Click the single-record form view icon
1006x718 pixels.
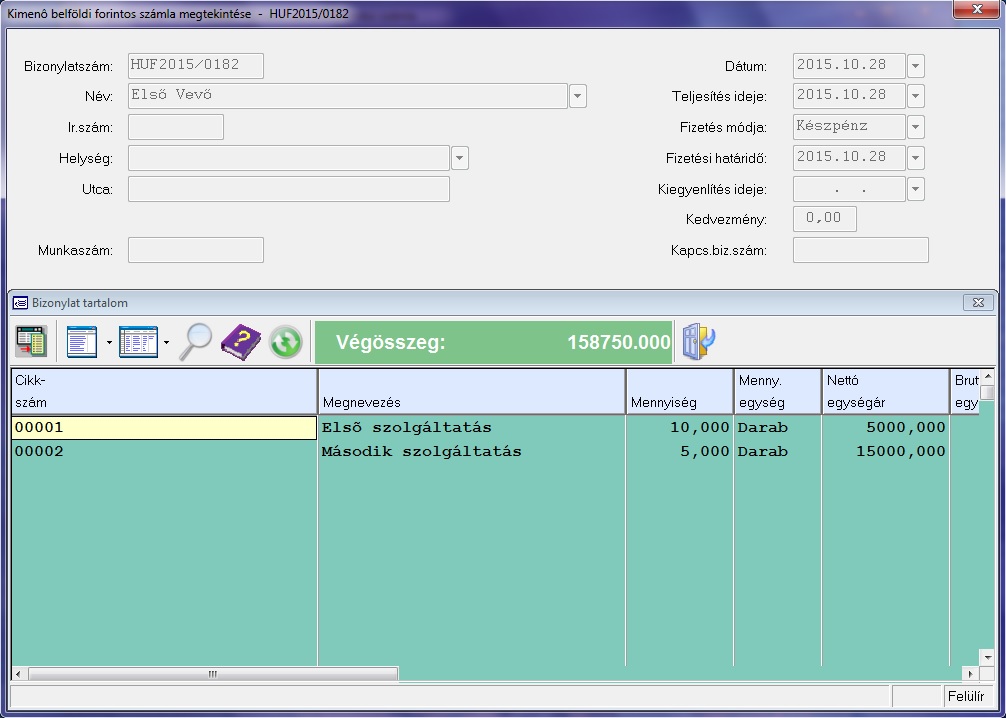pyautogui.click(x=81, y=342)
